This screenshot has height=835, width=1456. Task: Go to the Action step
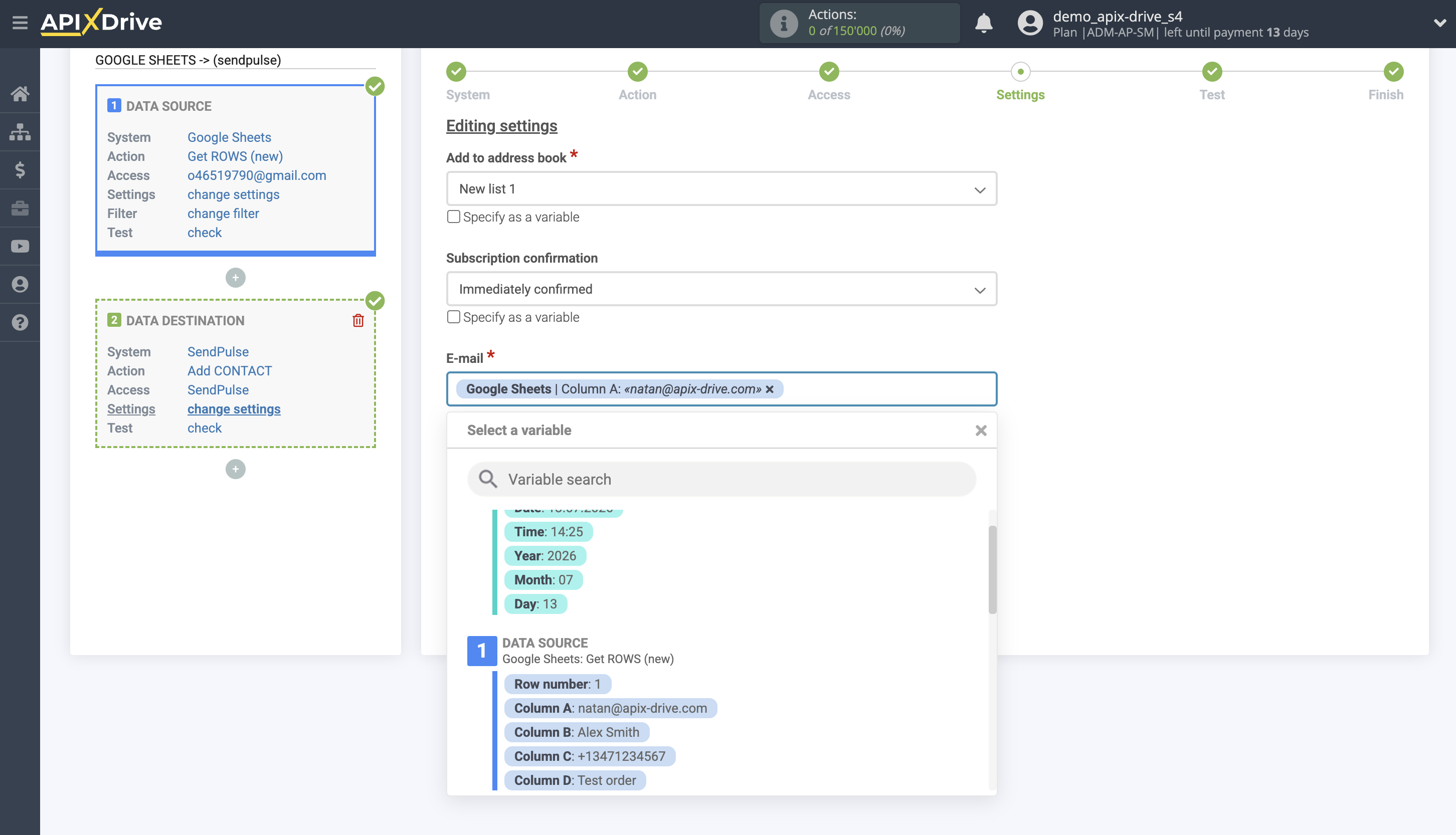[637, 72]
